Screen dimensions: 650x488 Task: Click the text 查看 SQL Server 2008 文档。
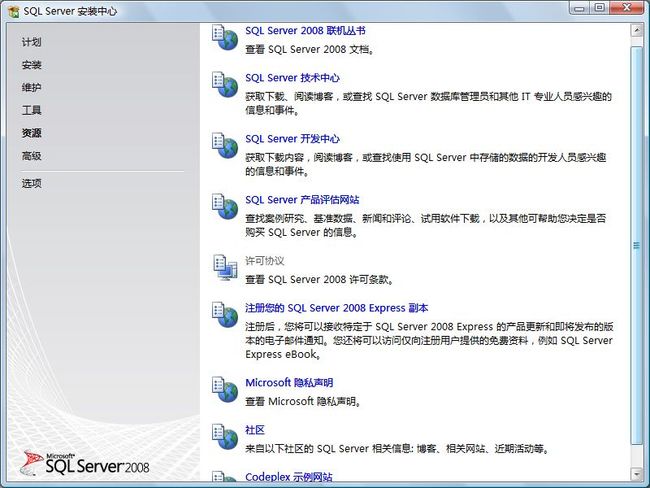tap(310, 50)
